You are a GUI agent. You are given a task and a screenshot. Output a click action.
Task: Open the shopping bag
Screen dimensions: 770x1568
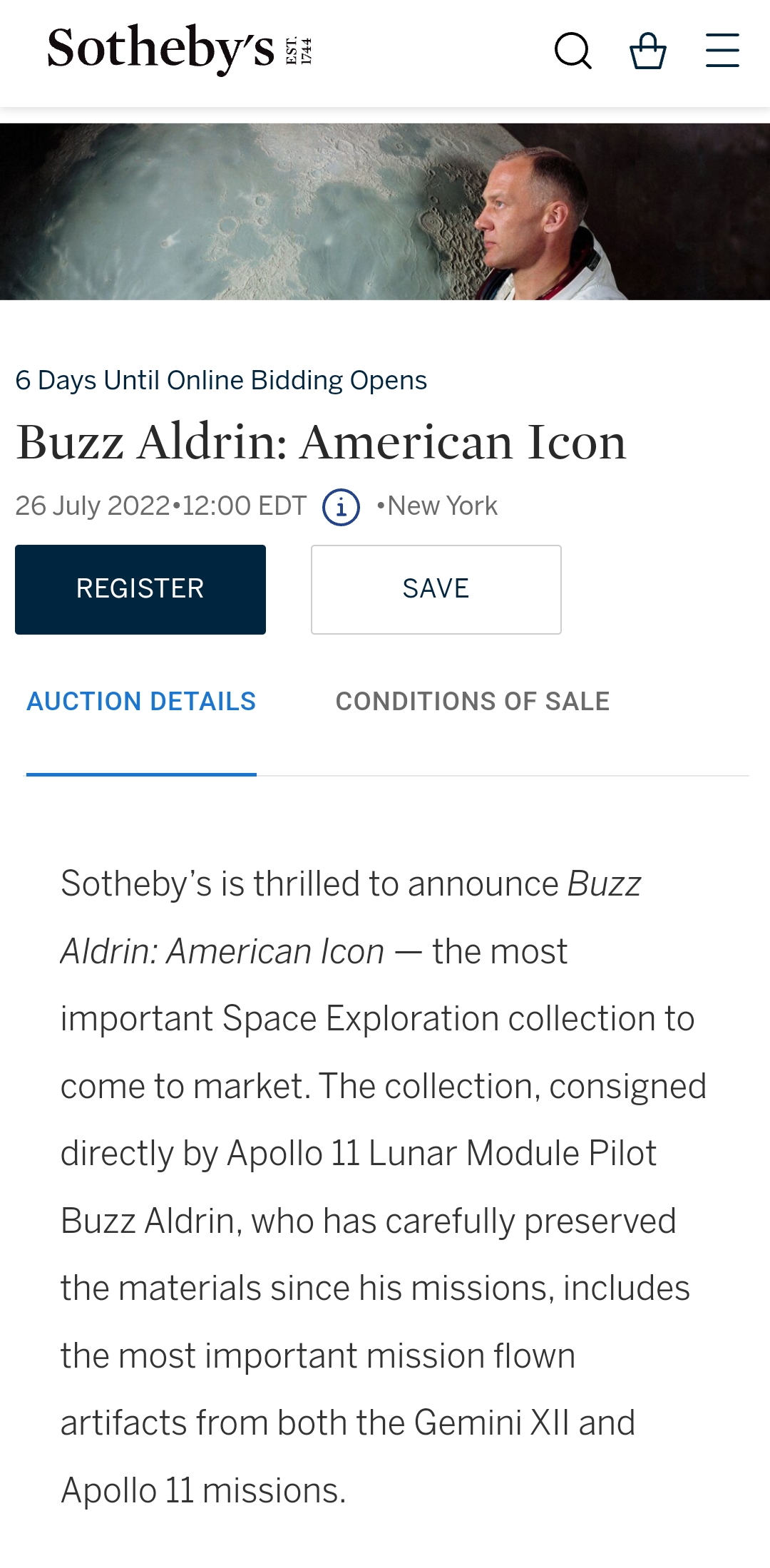click(x=647, y=51)
